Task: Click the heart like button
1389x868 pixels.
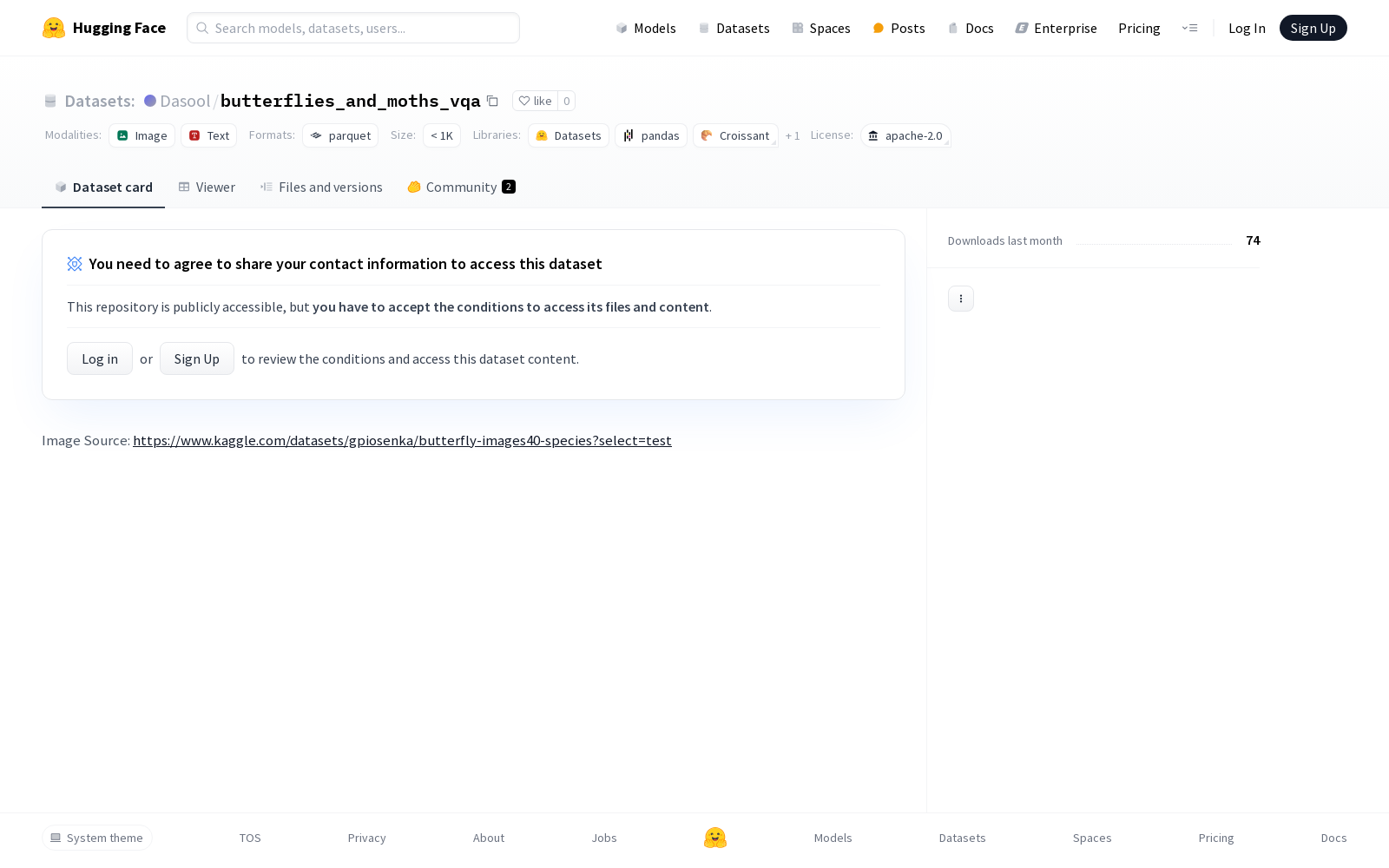Action: [x=535, y=101]
